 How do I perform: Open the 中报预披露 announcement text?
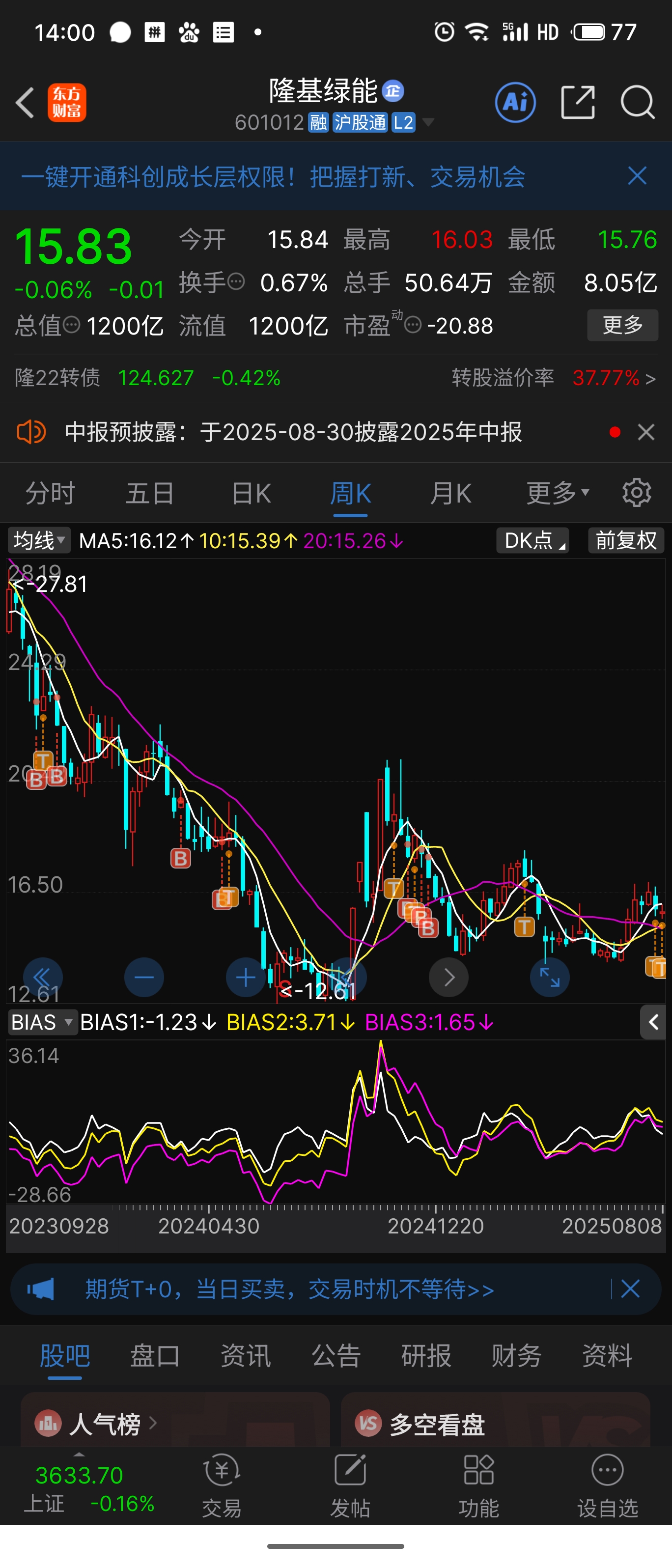click(x=293, y=432)
